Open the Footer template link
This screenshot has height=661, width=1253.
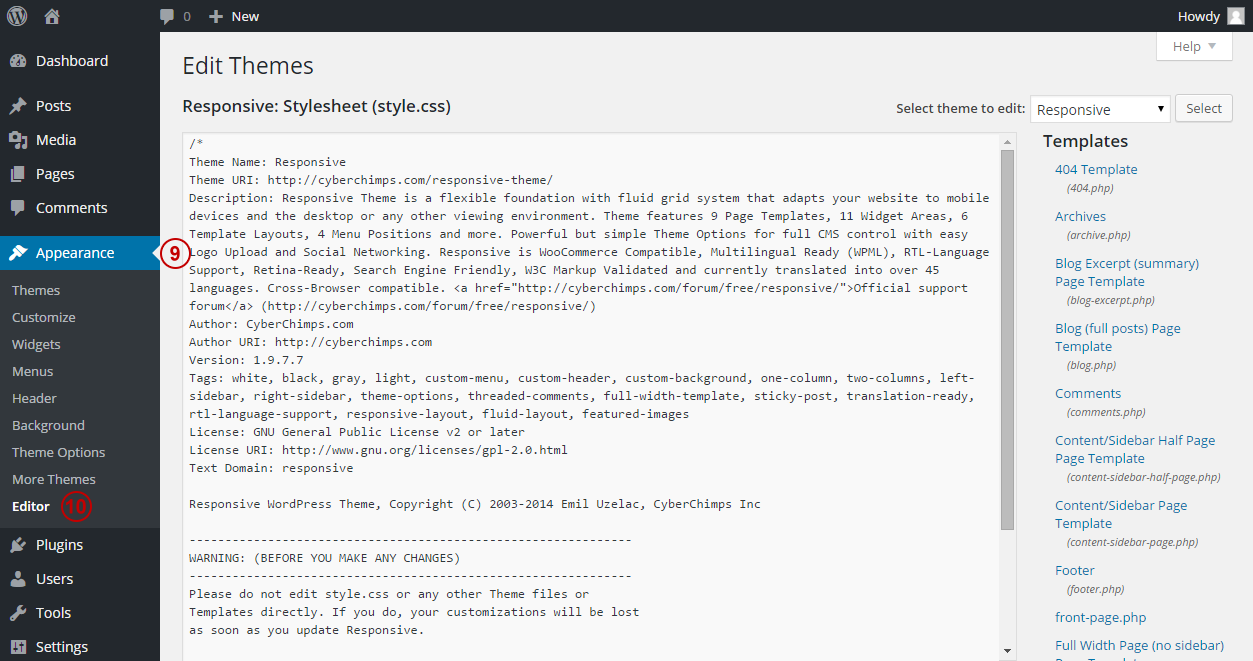(x=1075, y=570)
